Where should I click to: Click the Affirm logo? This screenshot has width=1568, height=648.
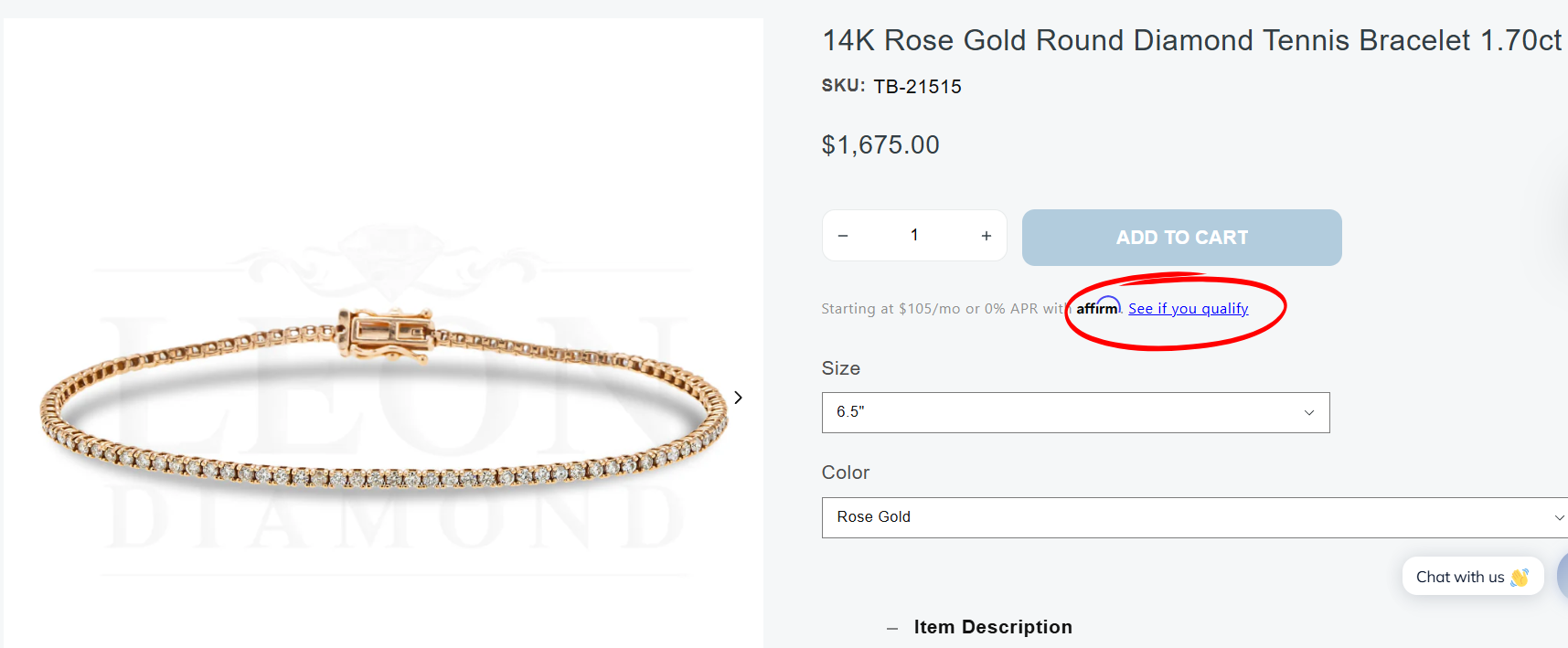tap(1097, 307)
